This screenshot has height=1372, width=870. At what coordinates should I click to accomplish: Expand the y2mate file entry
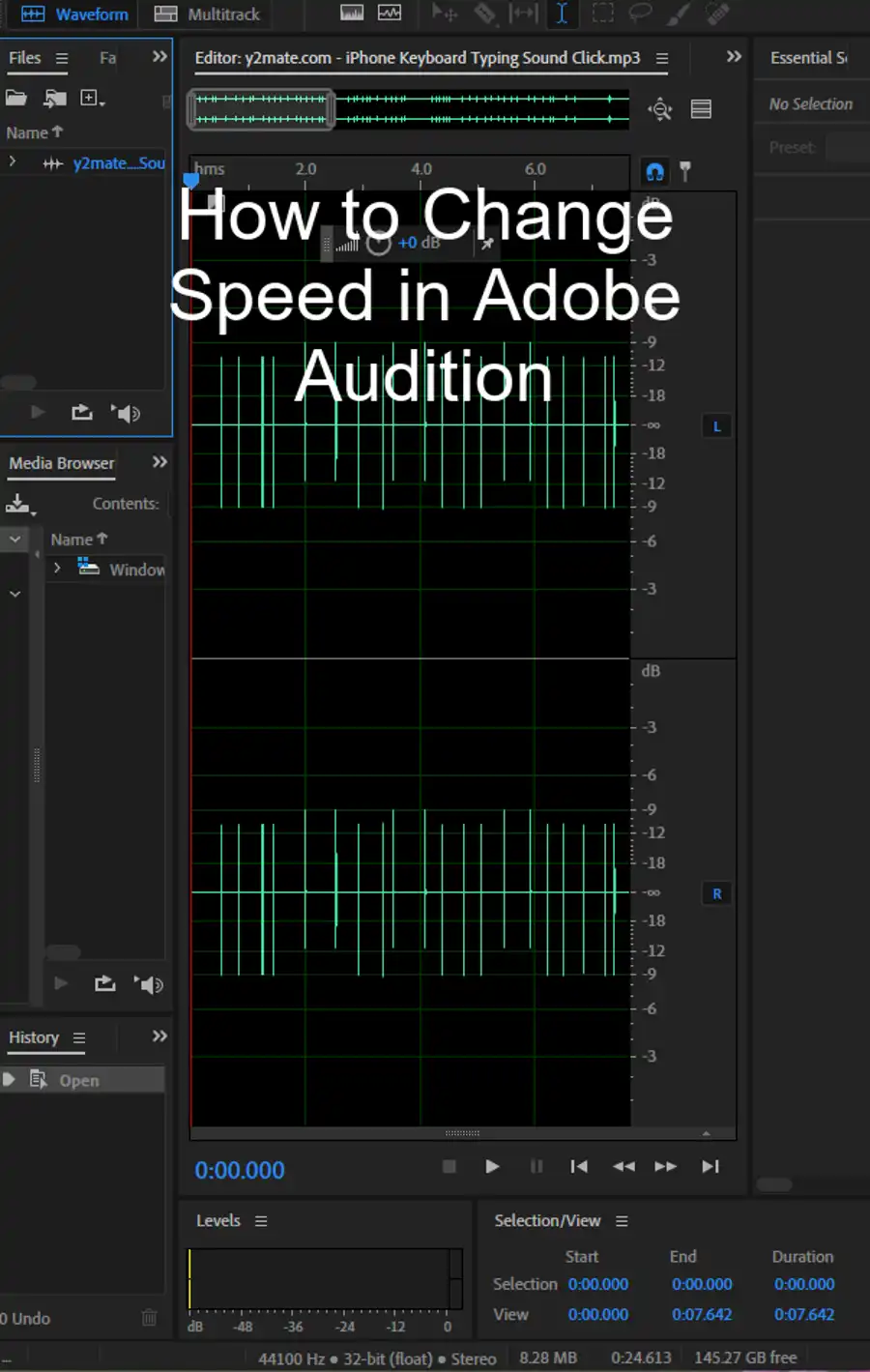click(x=13, y=162)
